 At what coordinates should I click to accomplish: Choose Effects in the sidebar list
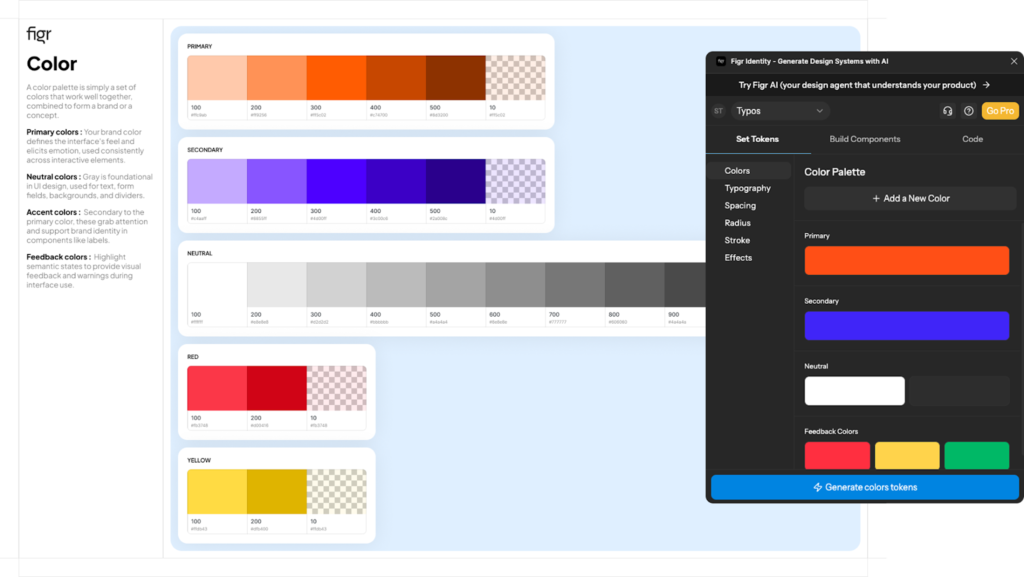[738, 258]
